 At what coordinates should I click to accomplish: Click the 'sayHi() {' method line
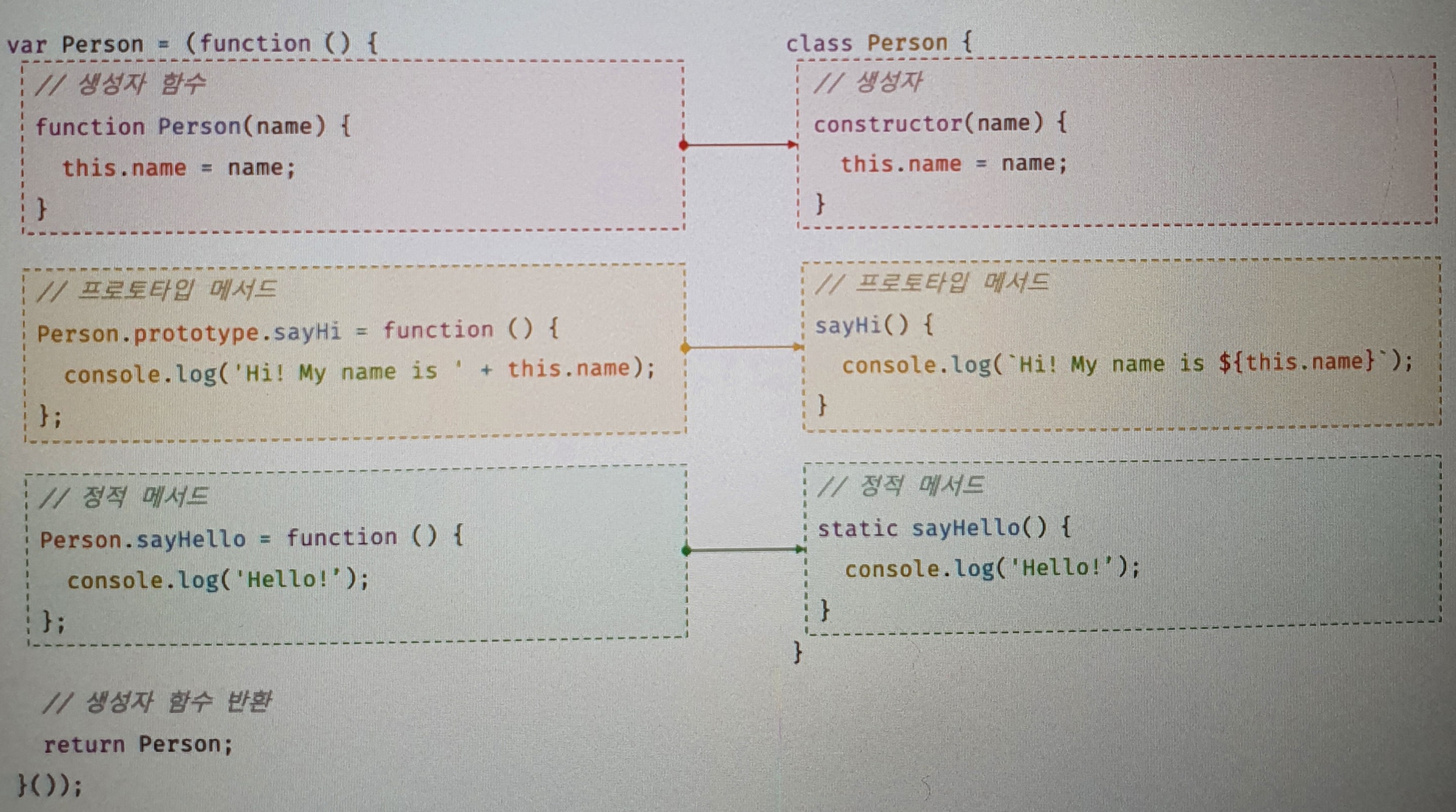point(874,326)
